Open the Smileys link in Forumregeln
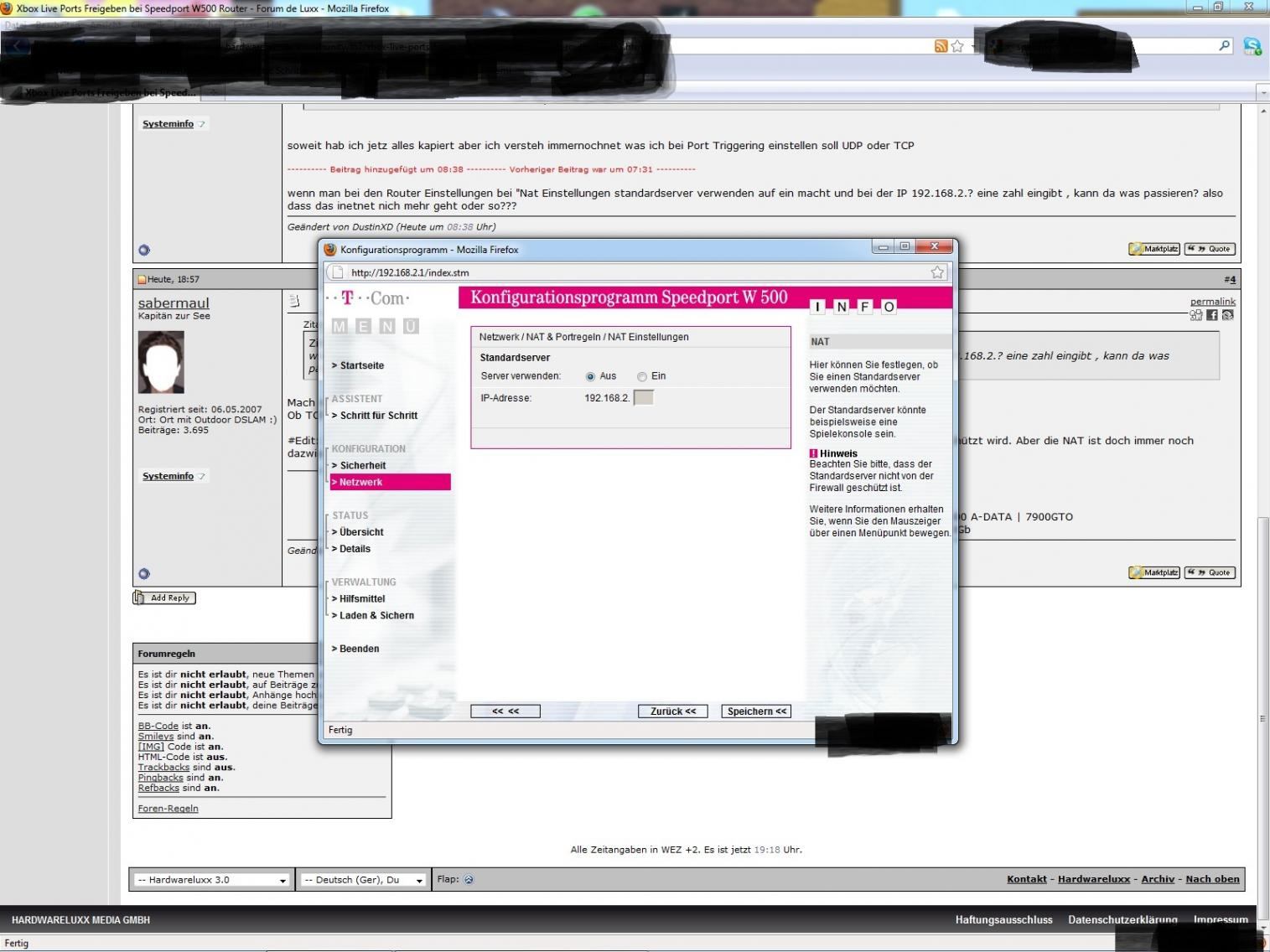This screenshot has width=1270, height=952. 156,737
